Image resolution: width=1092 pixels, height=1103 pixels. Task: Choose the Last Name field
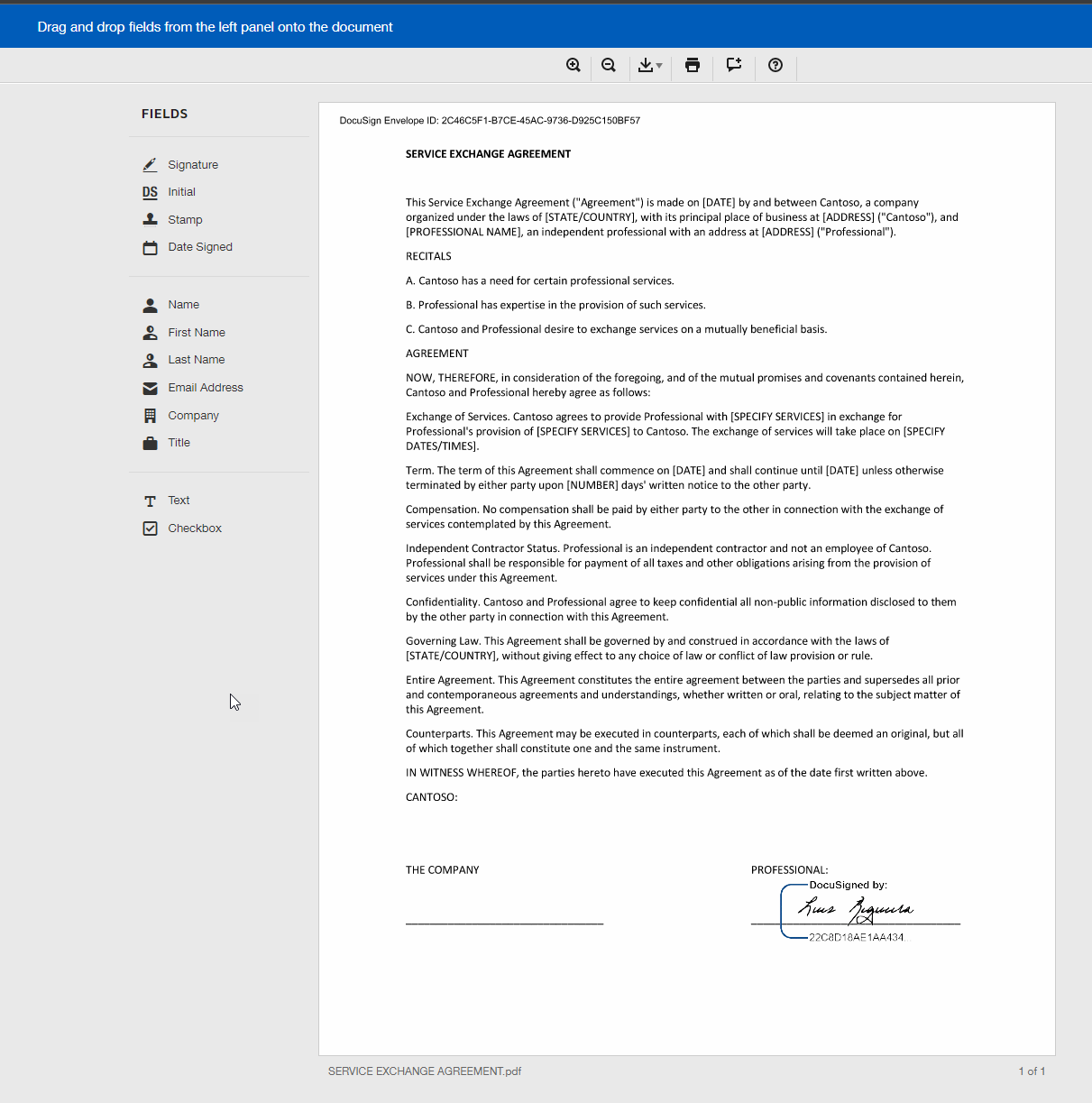click(x=196, y=360)
